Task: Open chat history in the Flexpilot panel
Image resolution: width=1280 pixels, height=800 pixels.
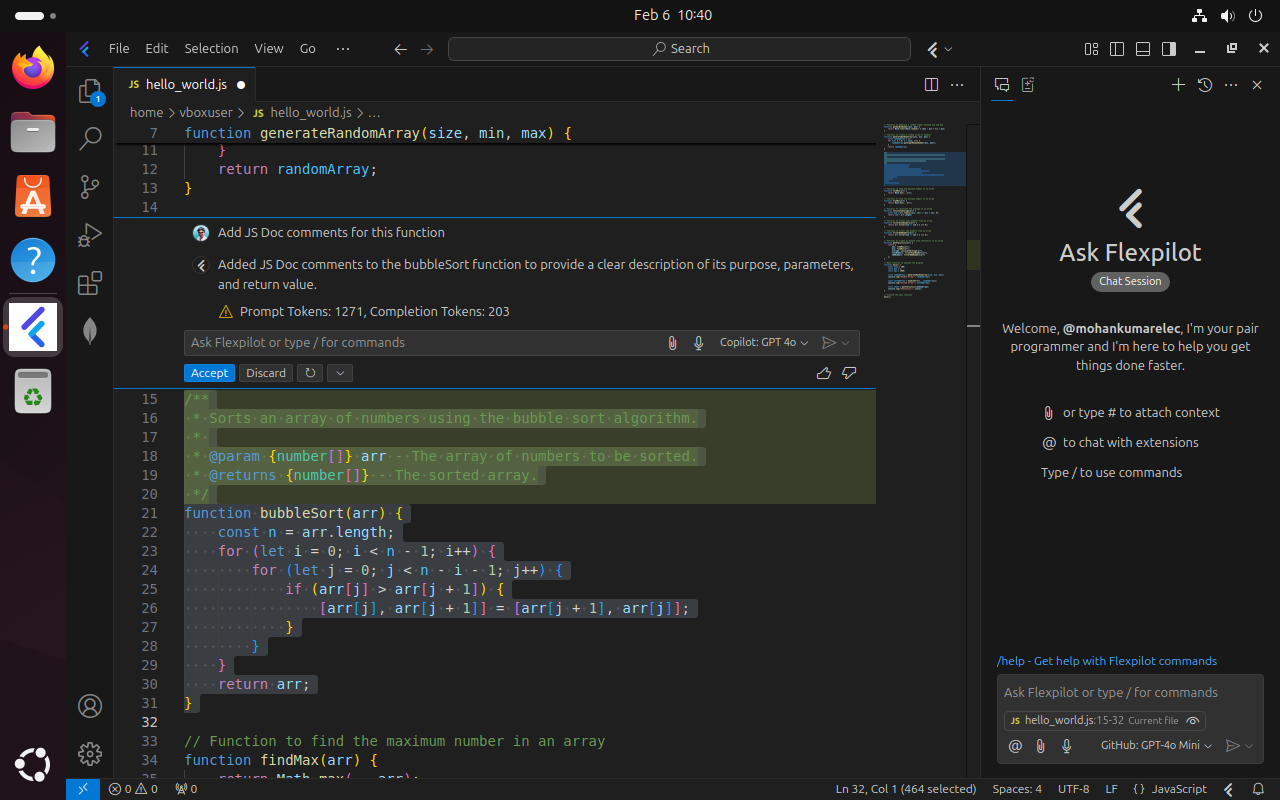Action: (1205, 85)
